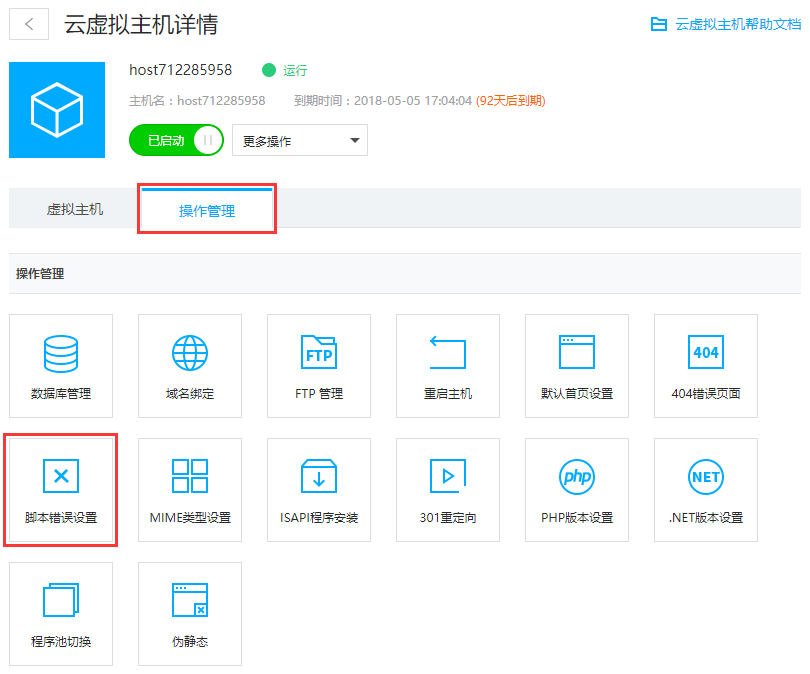
Task: Toggle the 已启动 host power switch
Action: click(176, 140)
